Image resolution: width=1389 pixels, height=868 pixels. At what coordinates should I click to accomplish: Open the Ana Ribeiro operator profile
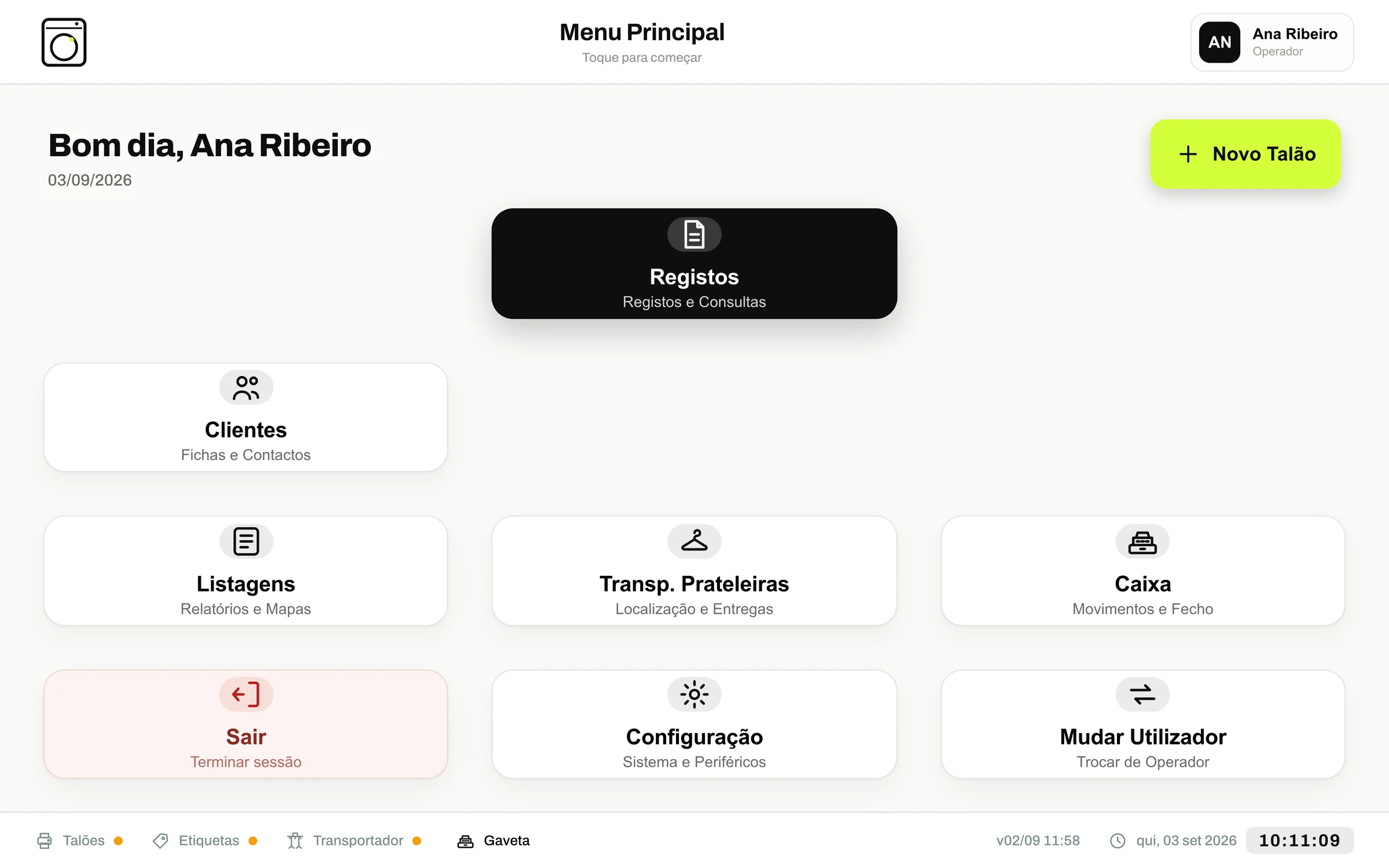click(1272, 42)
